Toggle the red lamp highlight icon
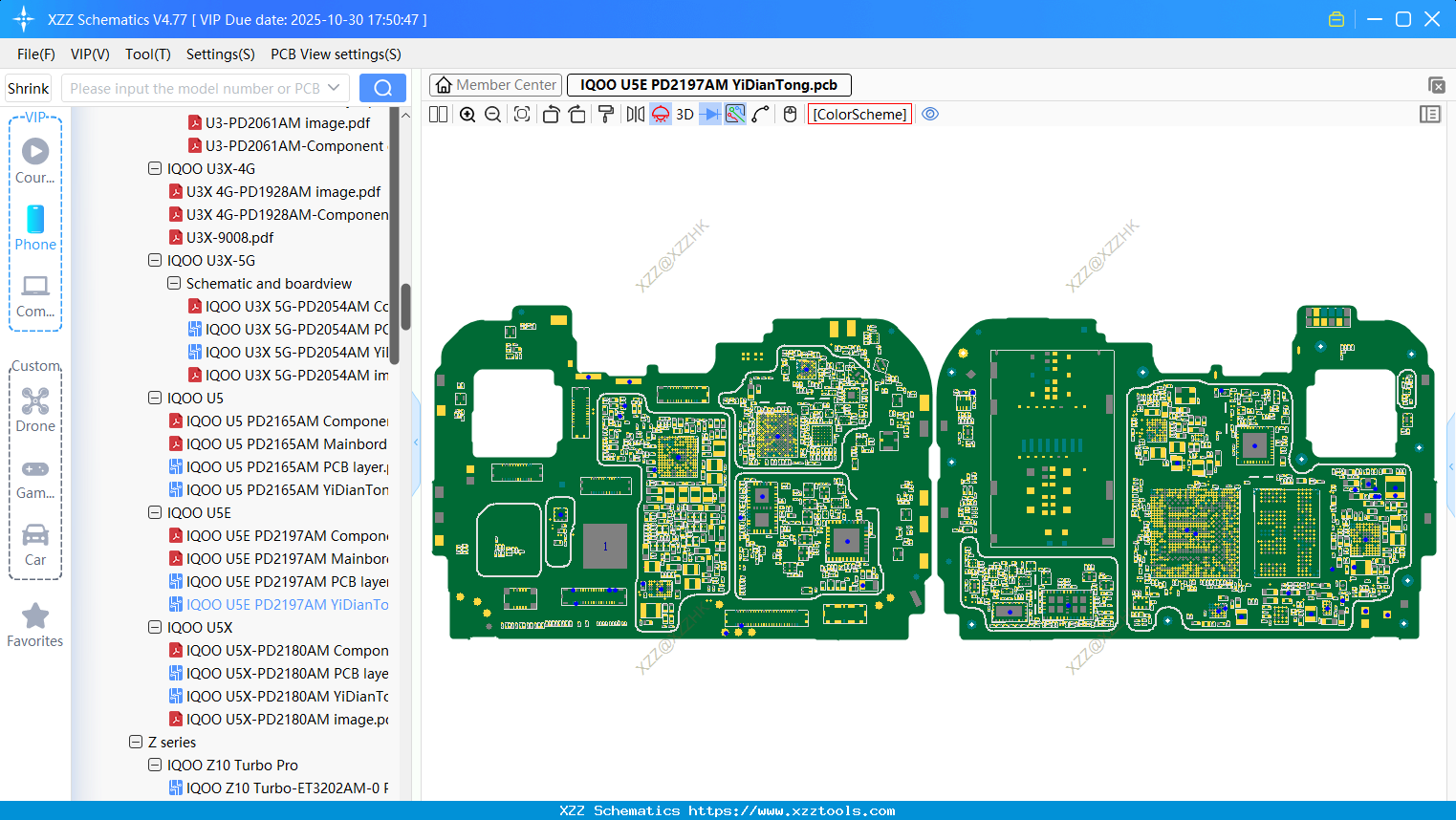The image size is (1456, 820). pos(661,114)
